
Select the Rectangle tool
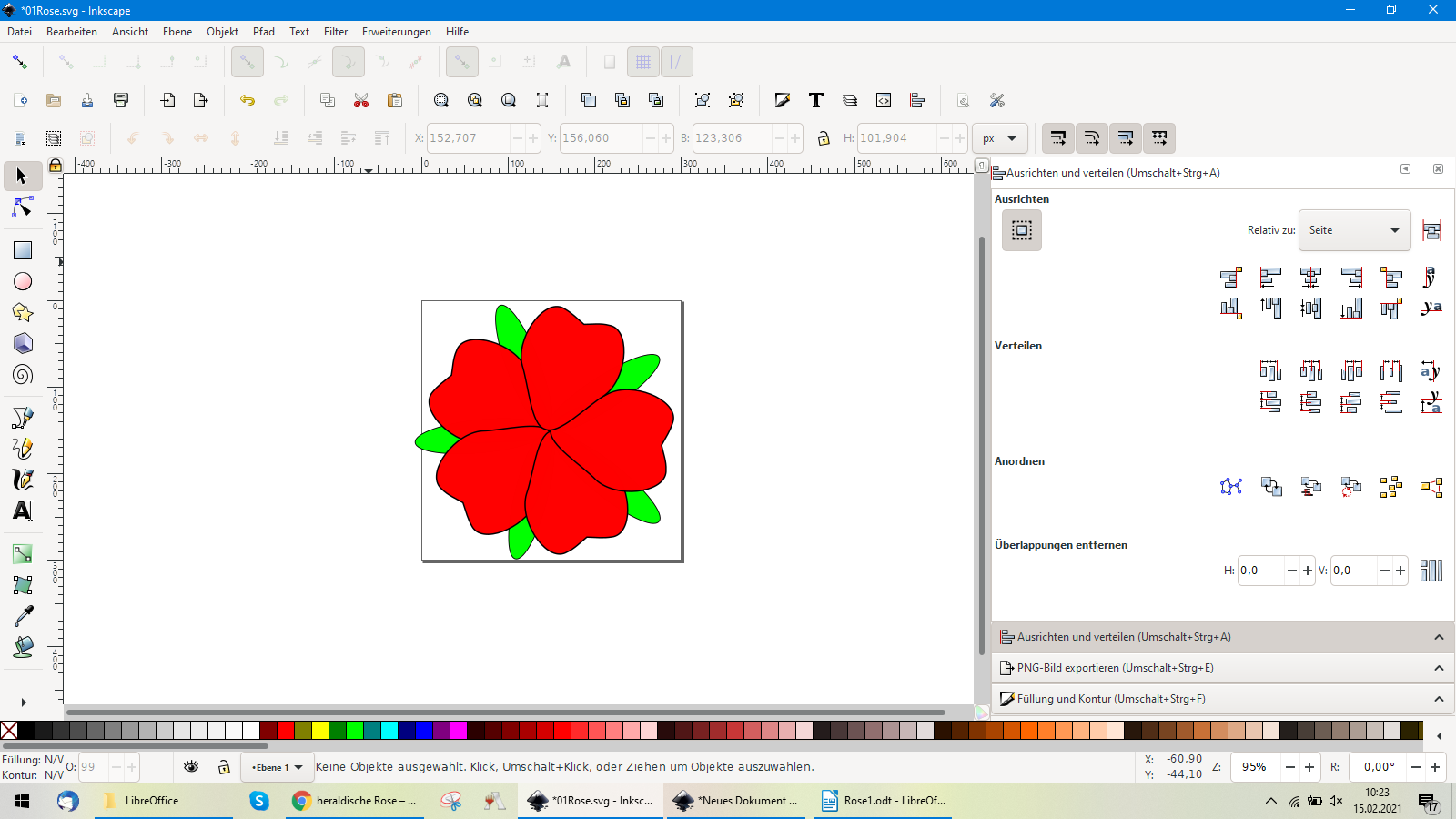(23, 250)
